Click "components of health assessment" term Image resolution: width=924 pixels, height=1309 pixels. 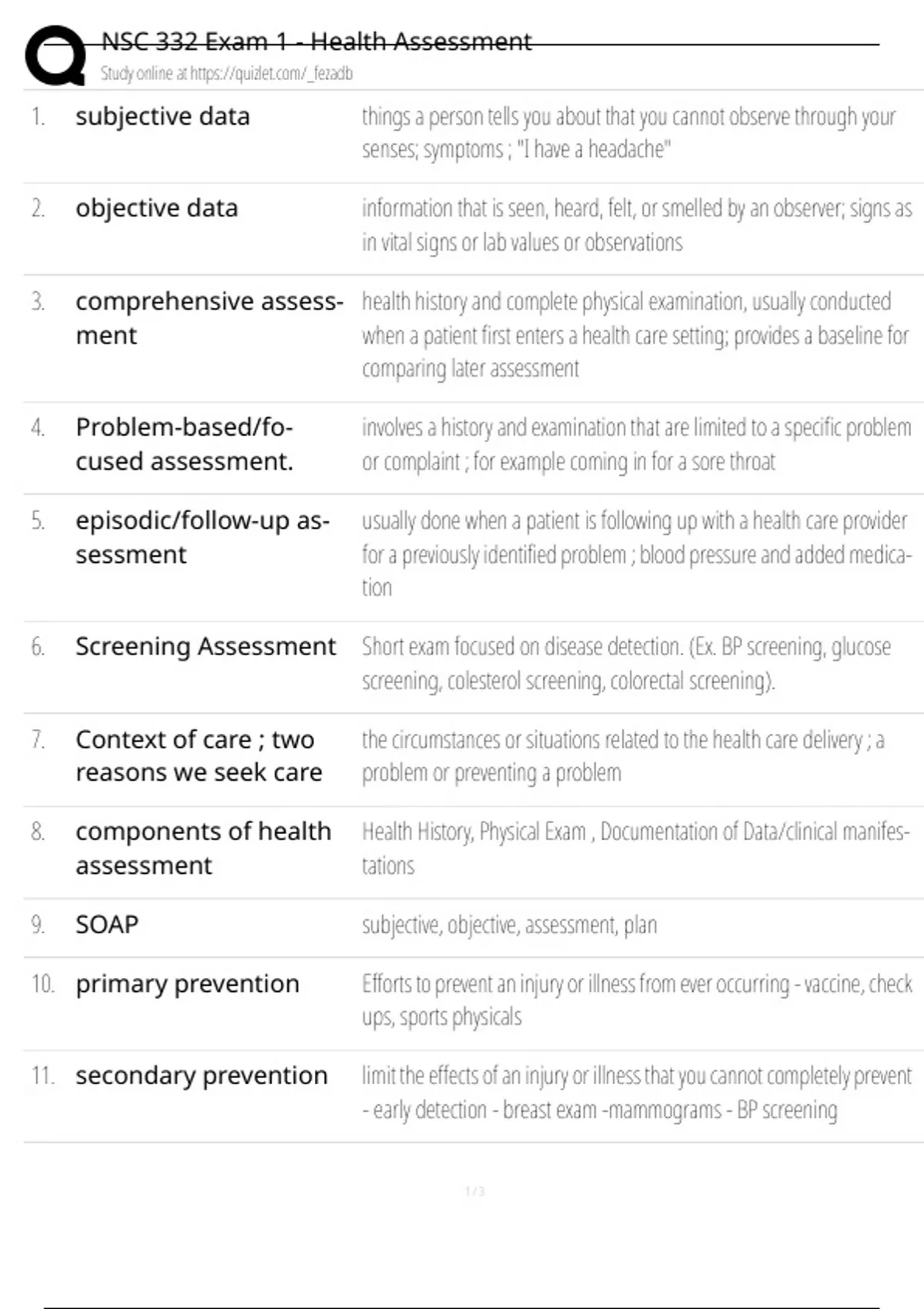click(x=203, y=848)
